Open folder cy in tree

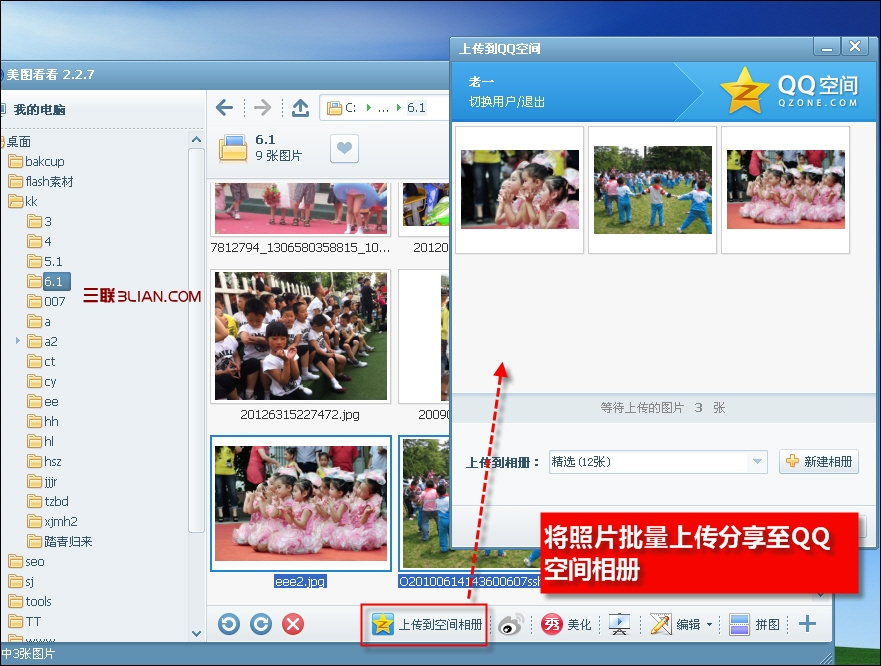(x=42, y=382)
